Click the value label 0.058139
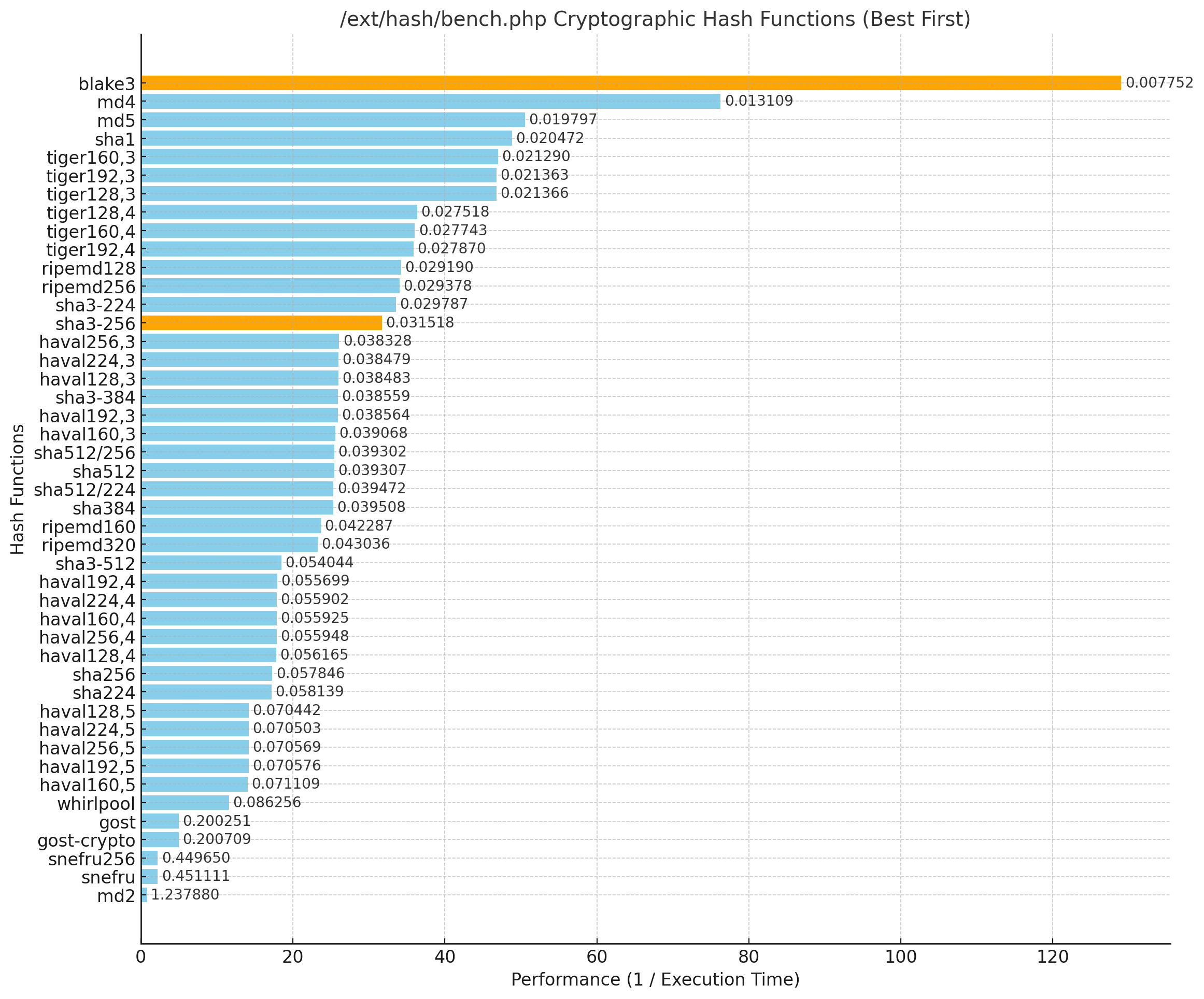1204x999 pixels. (309, 691)
